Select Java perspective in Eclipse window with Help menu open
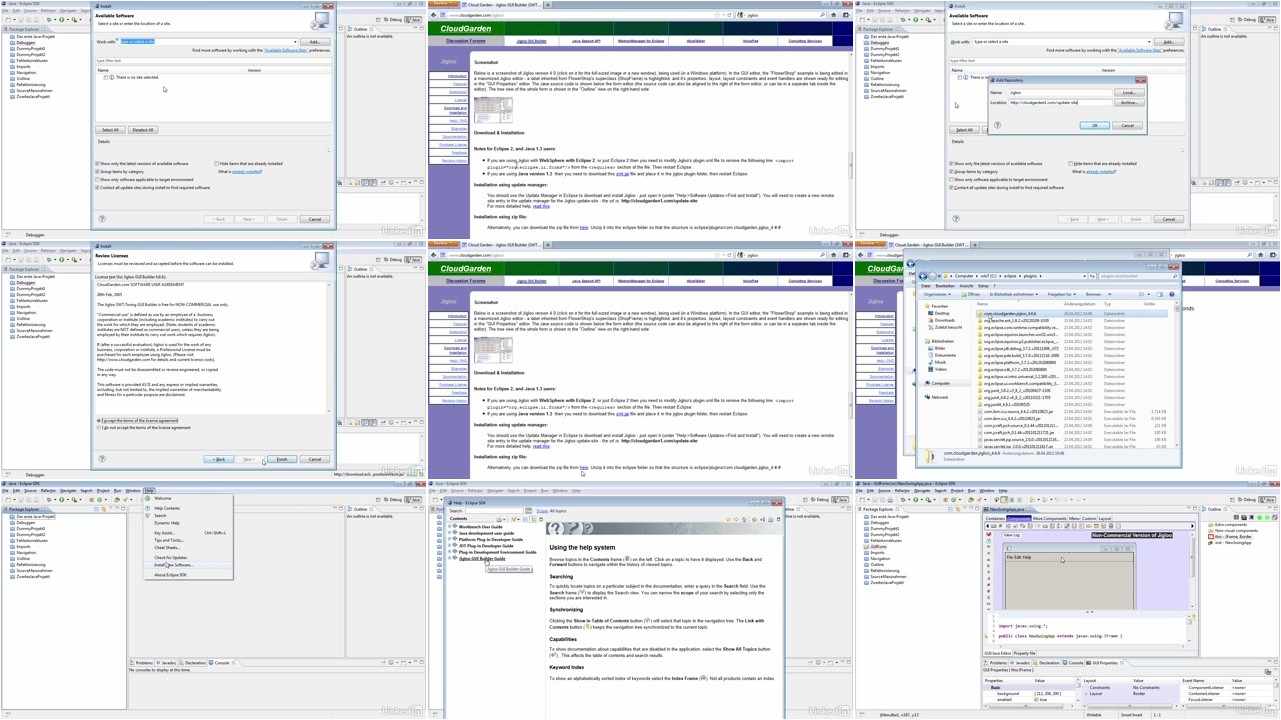 click(413, 500)
